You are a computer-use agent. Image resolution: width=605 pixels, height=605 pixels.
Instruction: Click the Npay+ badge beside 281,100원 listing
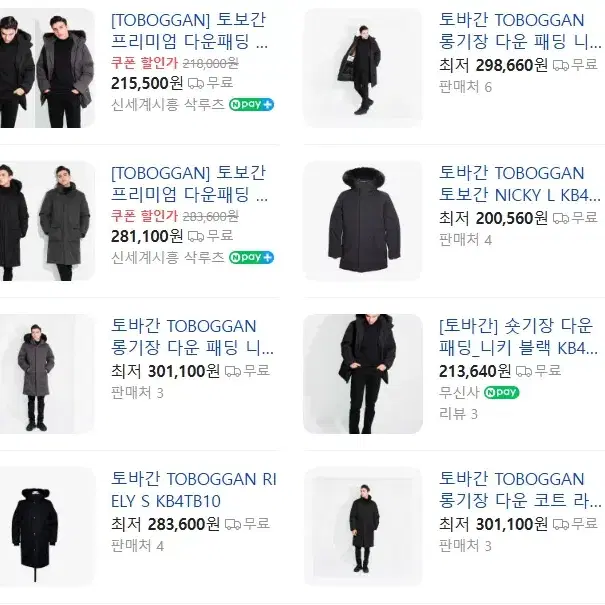pyautogui.click(x=251, y=257)
